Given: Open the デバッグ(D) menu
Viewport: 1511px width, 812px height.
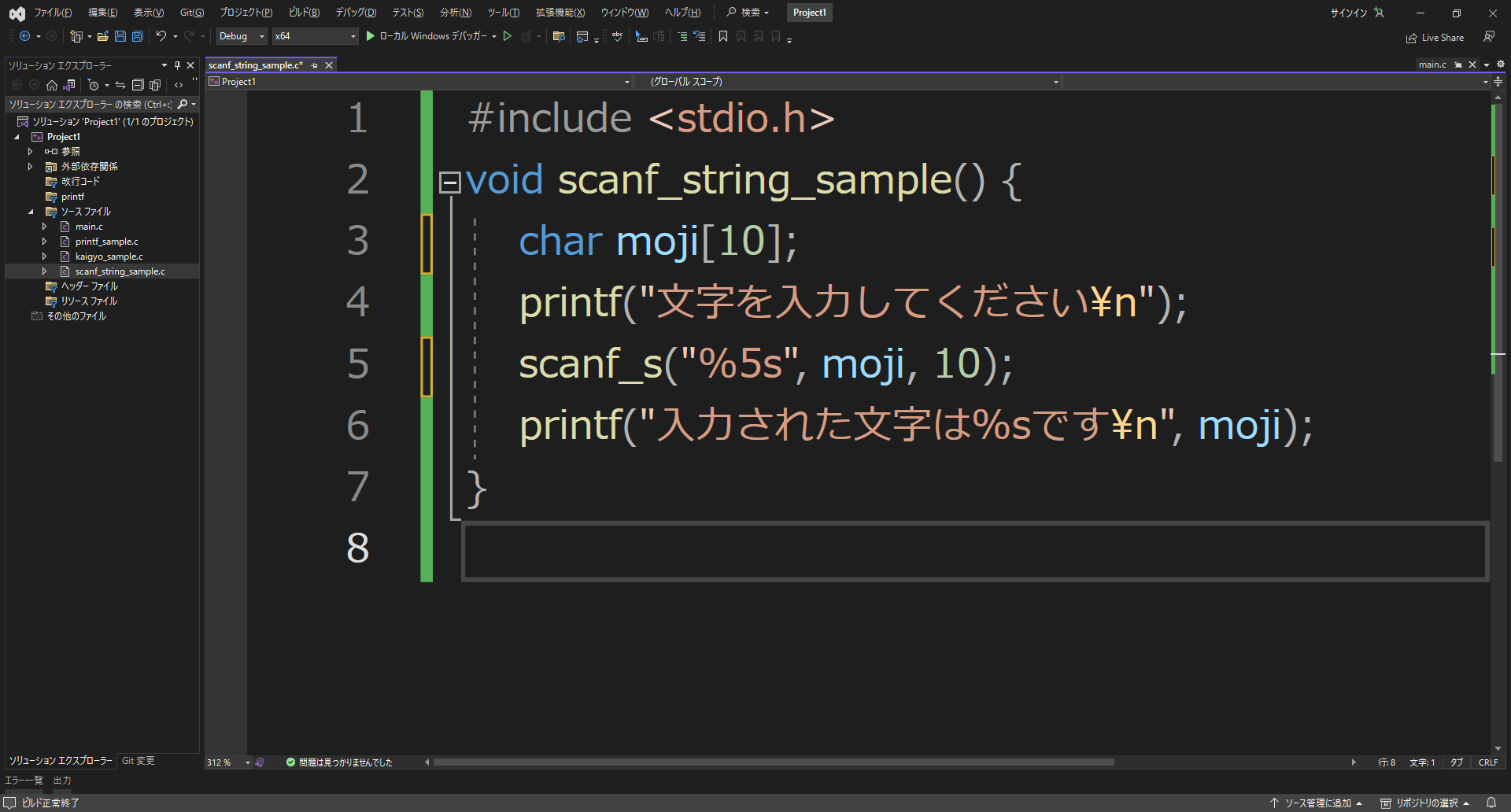Looking at the screenshot, I should [356, 13].
